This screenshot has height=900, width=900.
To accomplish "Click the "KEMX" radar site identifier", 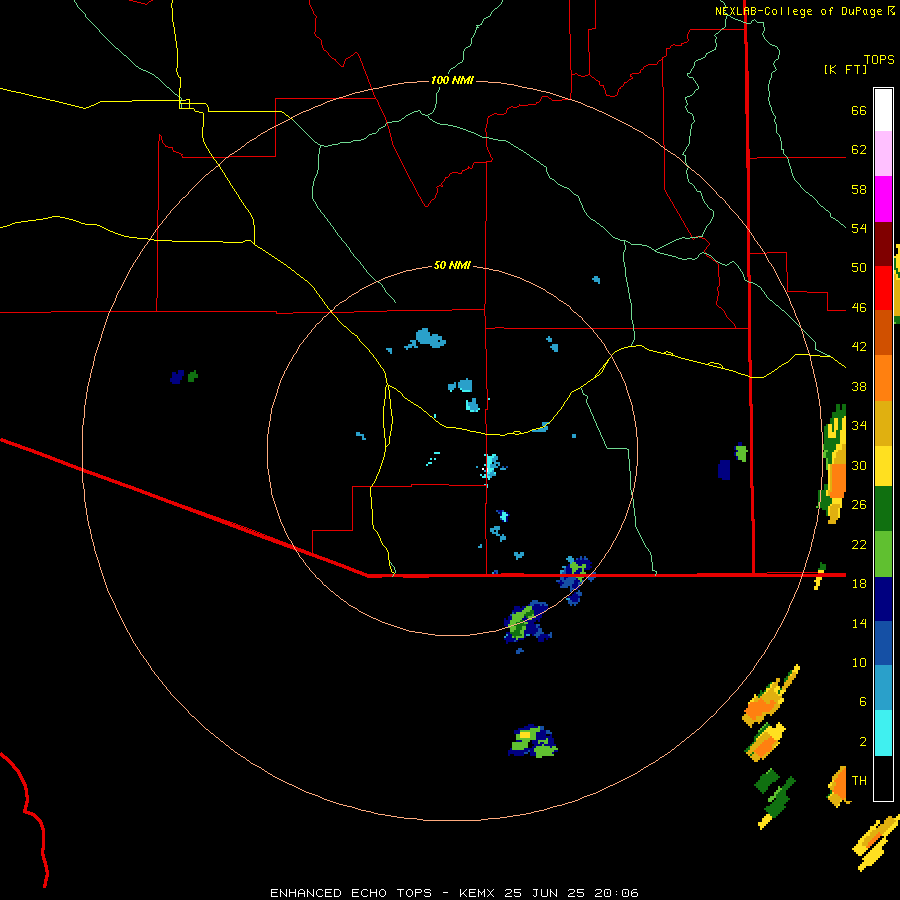I will [479, 893].
